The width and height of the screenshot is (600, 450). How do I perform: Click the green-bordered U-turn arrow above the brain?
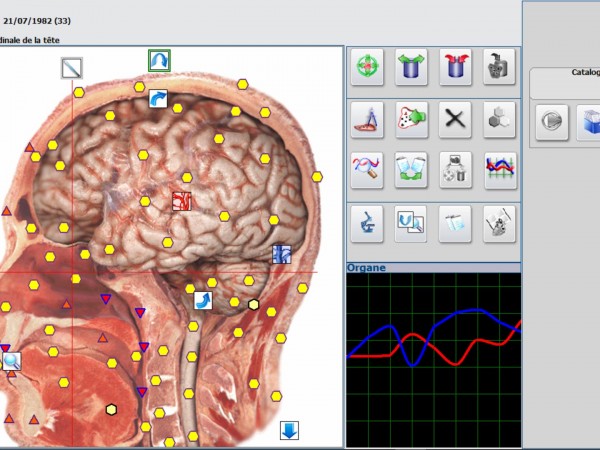(x=159, y=61)
